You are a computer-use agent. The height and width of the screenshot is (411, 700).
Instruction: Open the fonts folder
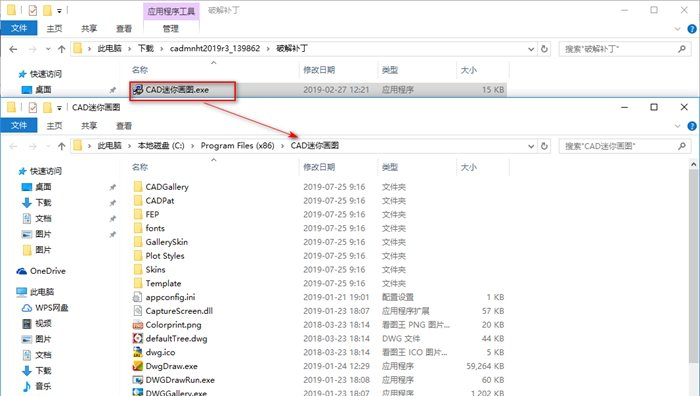click(x=154, y=228)
